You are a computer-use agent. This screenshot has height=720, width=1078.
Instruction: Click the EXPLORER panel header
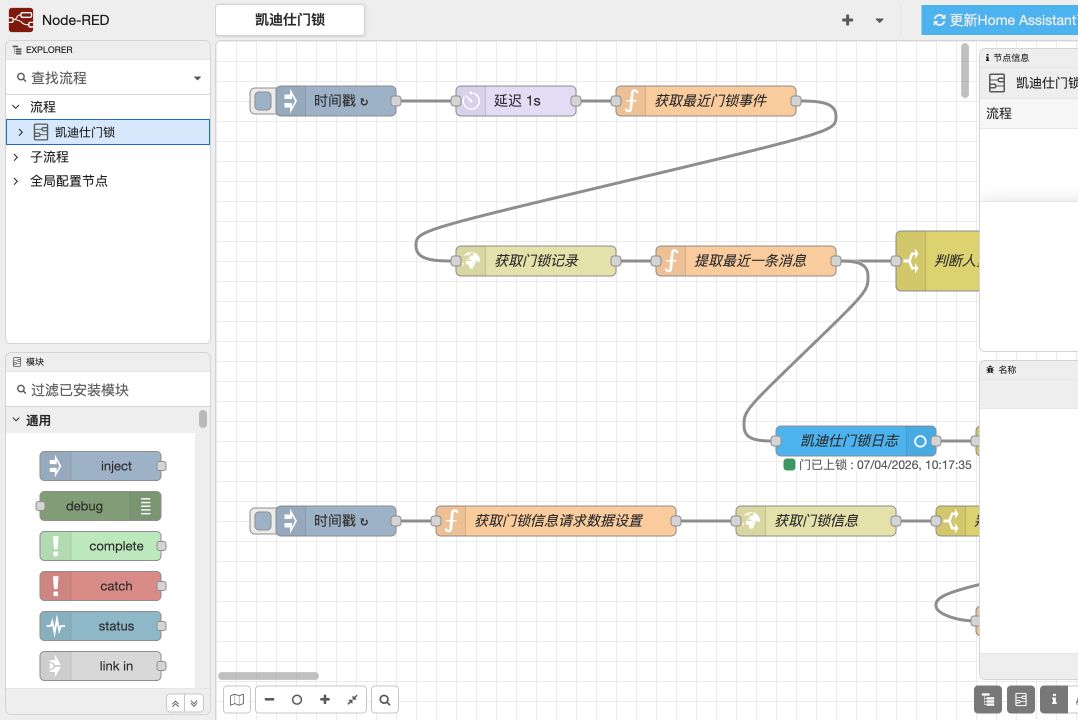pos(108,50)
